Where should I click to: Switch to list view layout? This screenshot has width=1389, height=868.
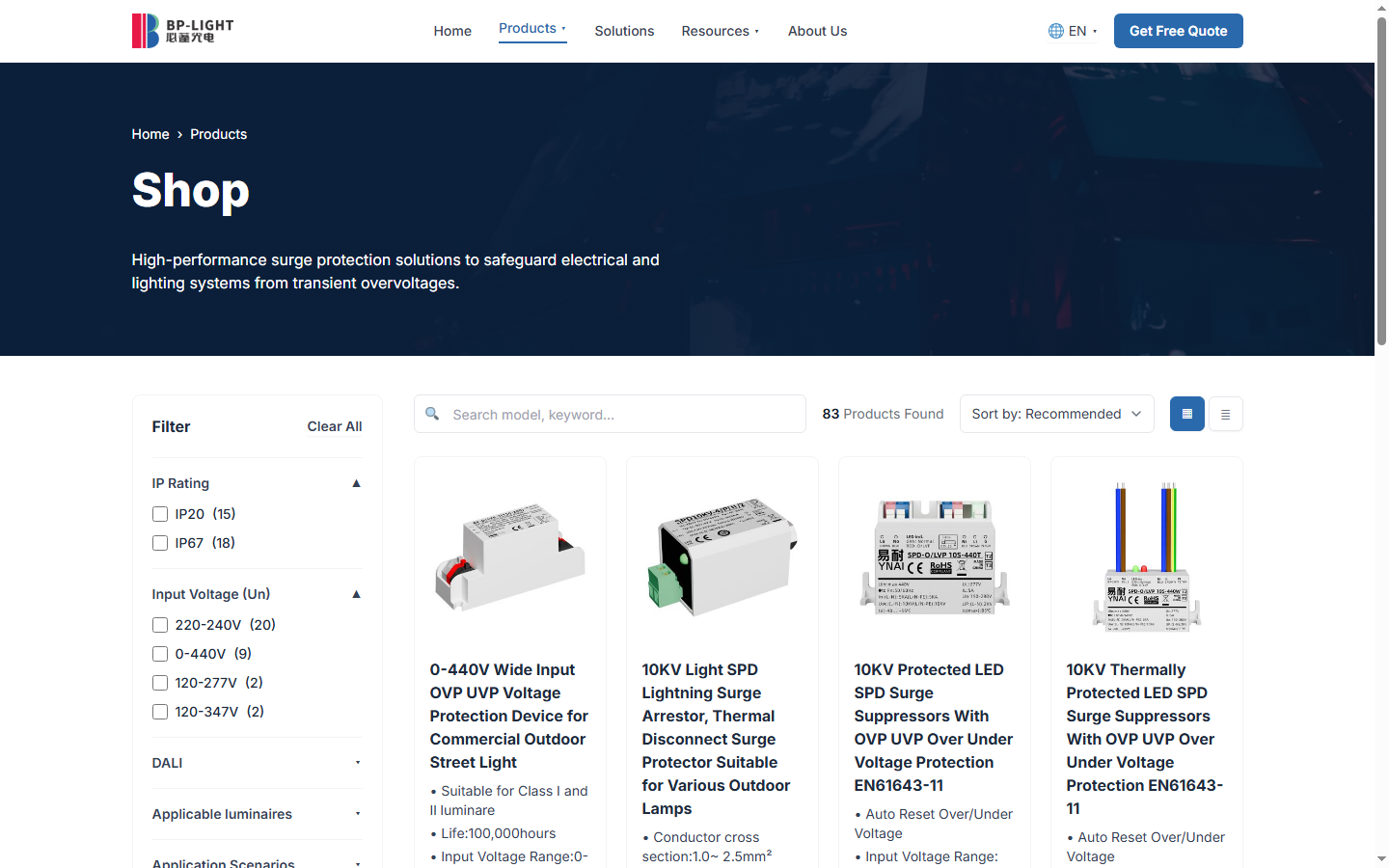[1226, 414]
